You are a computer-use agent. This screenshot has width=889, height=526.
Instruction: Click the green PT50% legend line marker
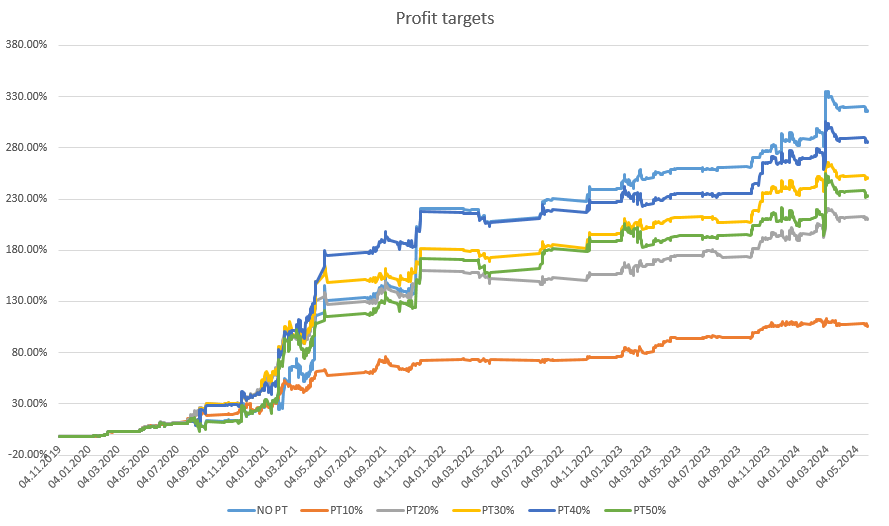[x=620, y=510]
